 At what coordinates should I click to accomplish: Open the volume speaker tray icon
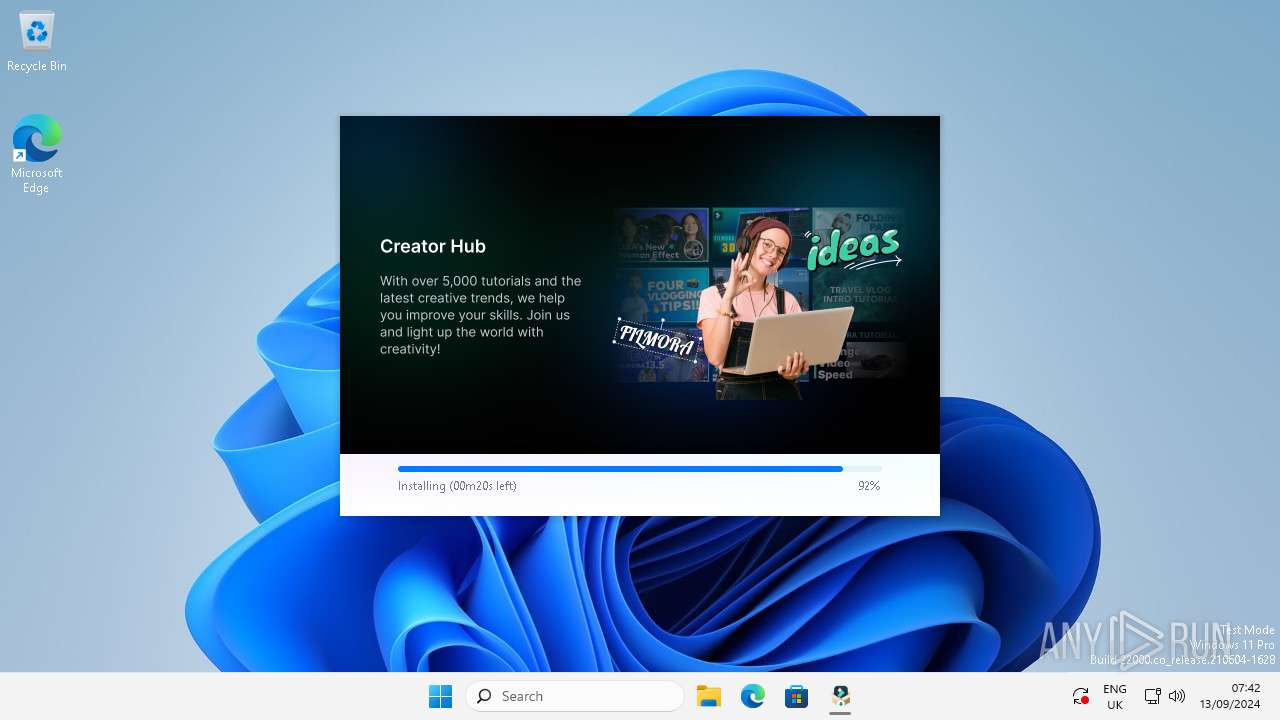(x=1177, y=696)
